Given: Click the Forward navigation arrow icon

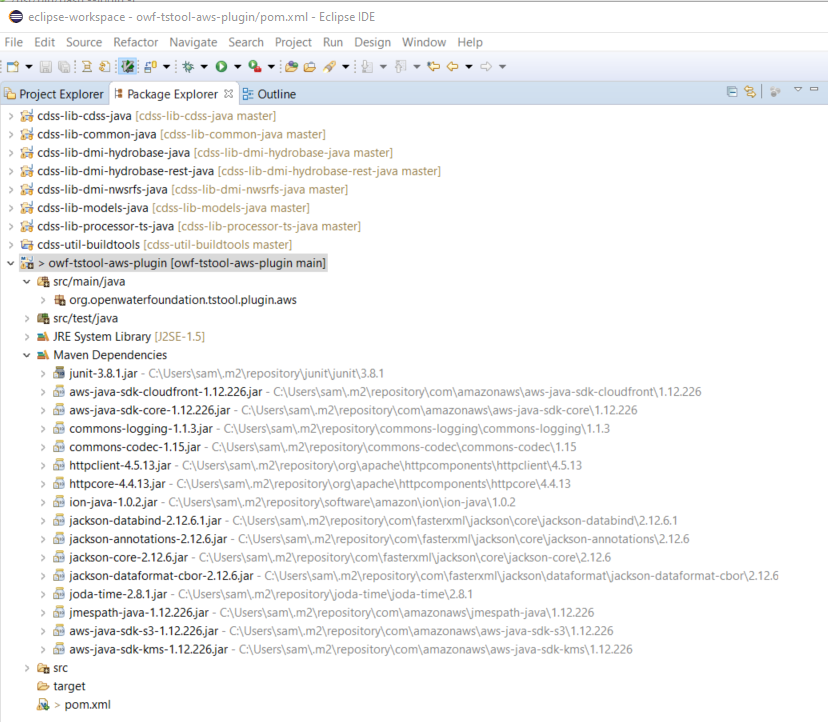Looking at the screenshot, I should (x=486, y=67).
